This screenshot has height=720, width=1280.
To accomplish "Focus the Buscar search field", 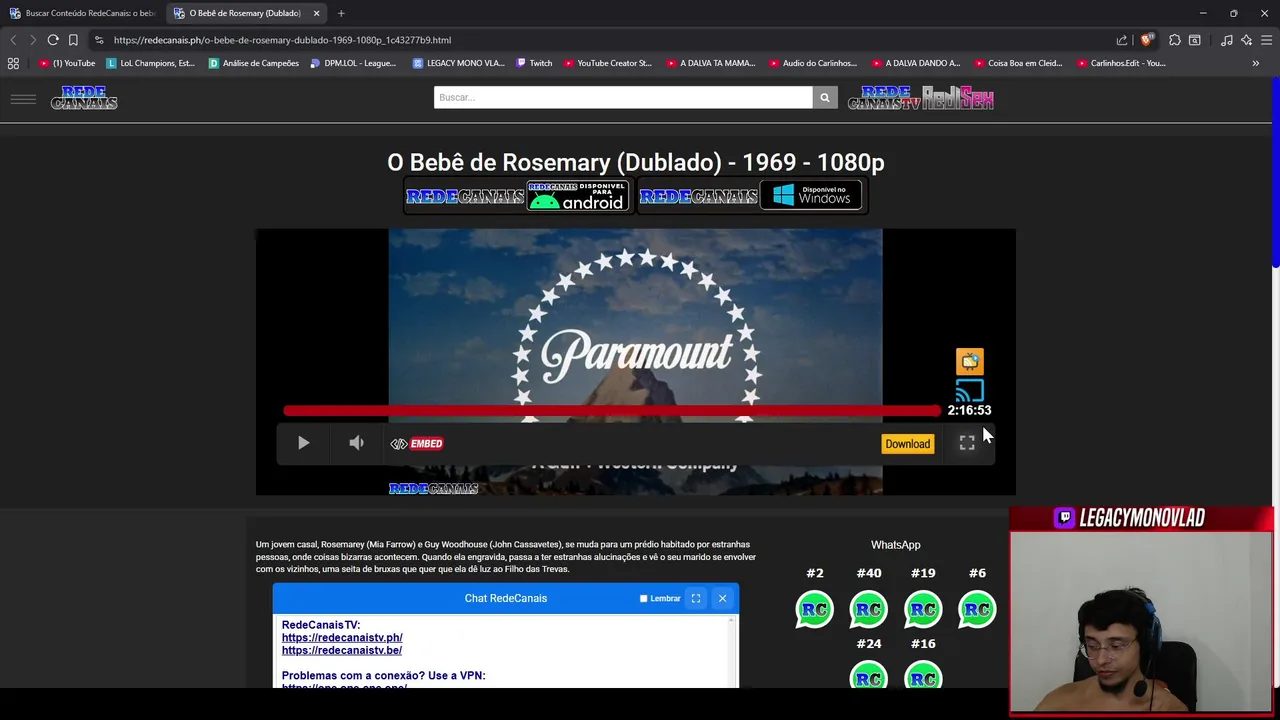I will [x=623, y=97].
